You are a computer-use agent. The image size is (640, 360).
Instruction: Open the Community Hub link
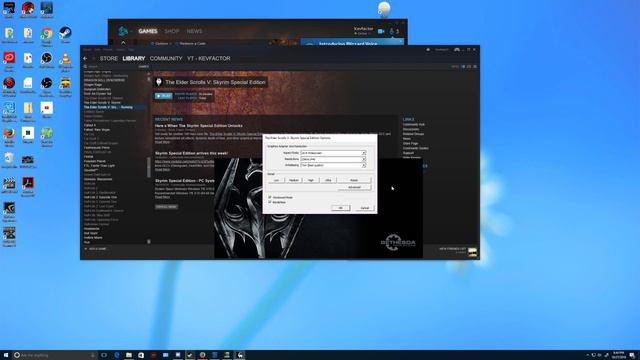point(413,124)
